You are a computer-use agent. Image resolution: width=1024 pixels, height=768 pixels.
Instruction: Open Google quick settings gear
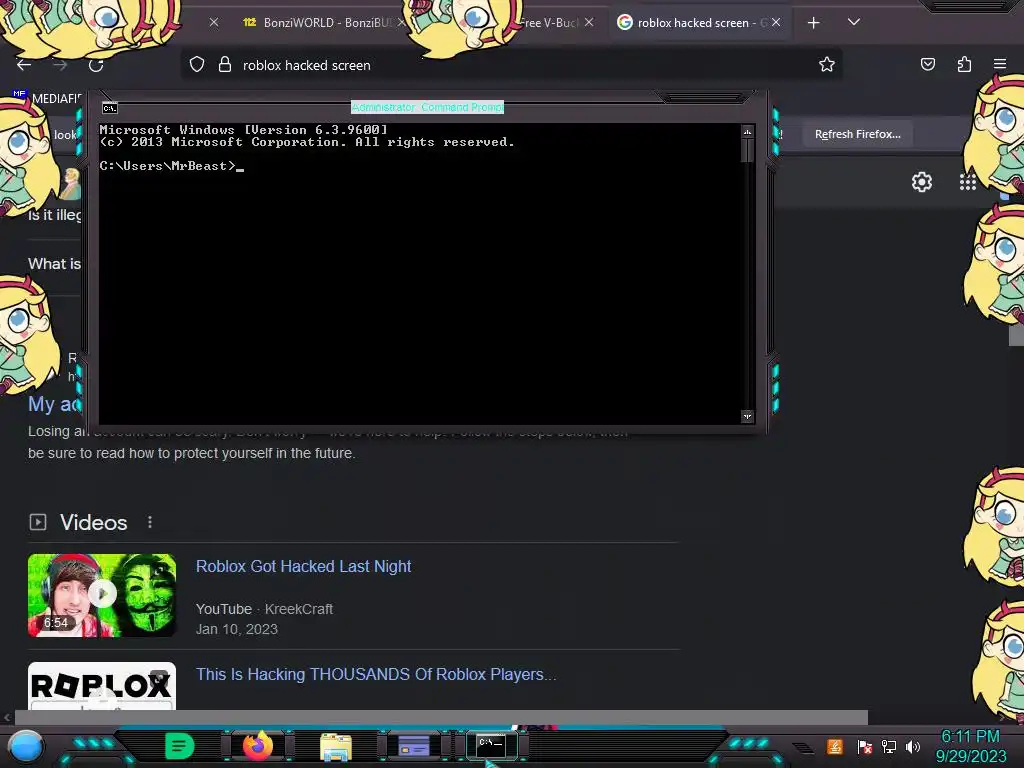point(921,182)
